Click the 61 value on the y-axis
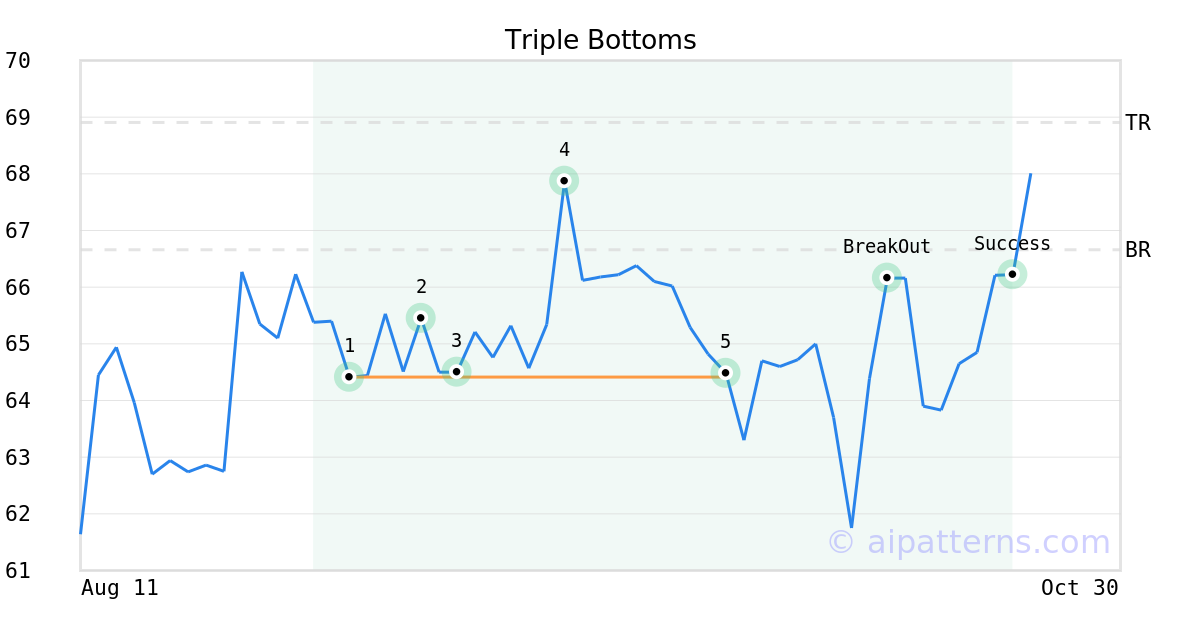 point(18,571)
